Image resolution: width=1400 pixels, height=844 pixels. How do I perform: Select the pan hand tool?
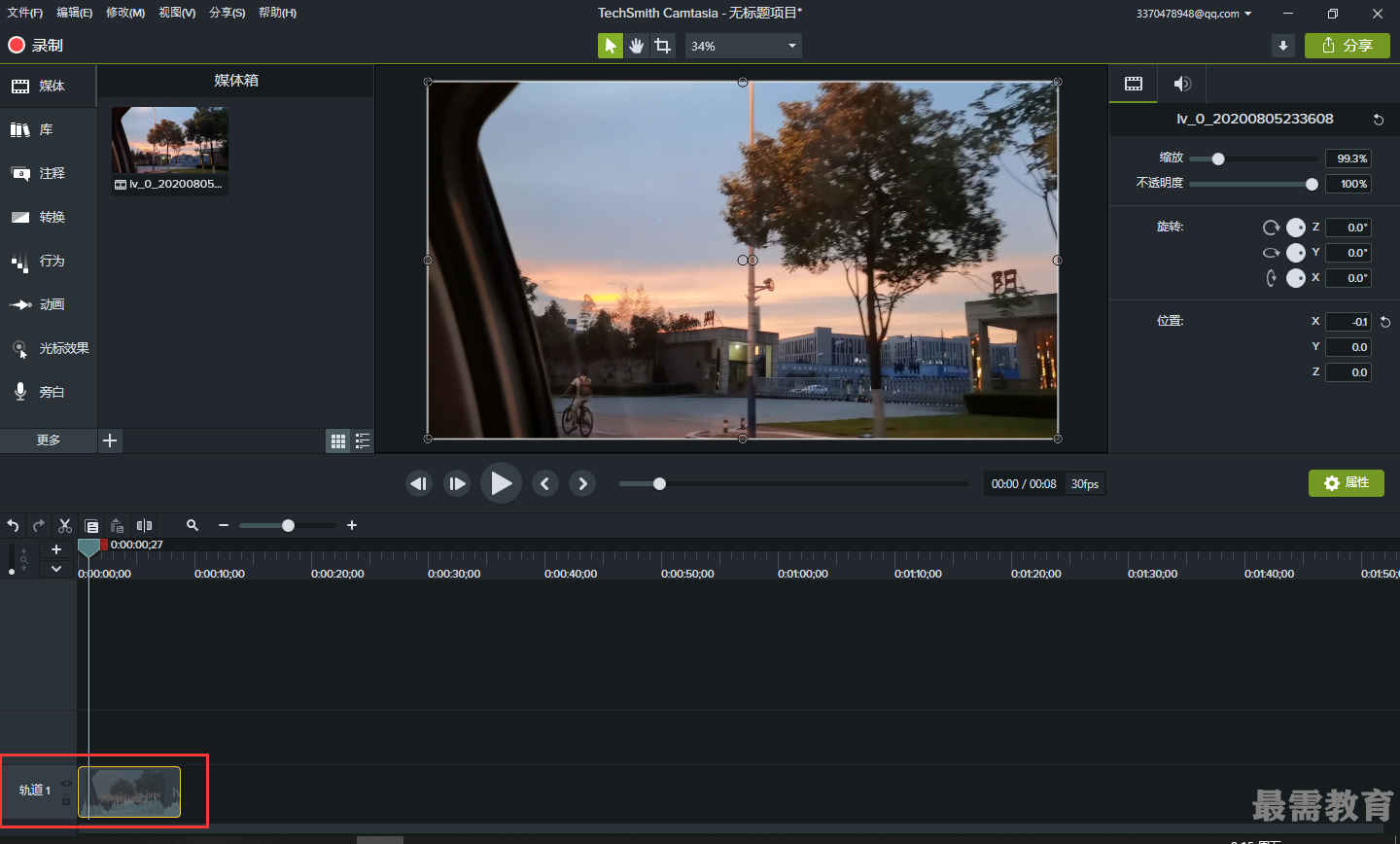pos(637,46)
